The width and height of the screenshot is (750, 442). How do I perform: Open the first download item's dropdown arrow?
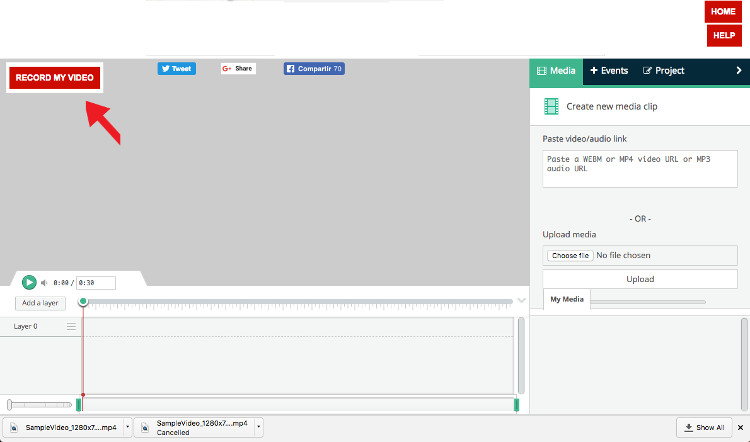126,427
